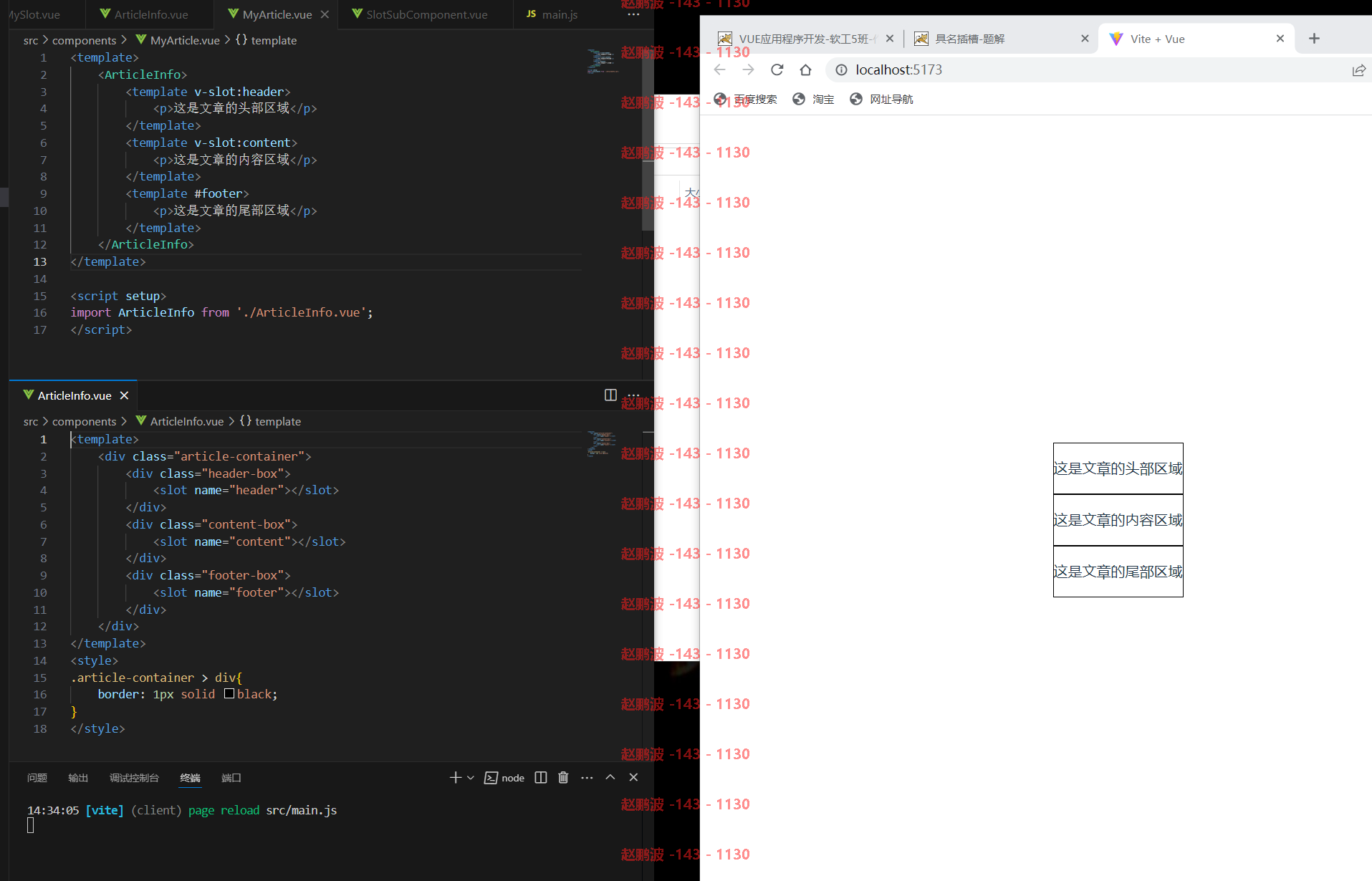The height and width of the screenshot is (881, 1372).
Task: Close the 具名插槽-题解 browser tab
Action: tap(1085, 39)
